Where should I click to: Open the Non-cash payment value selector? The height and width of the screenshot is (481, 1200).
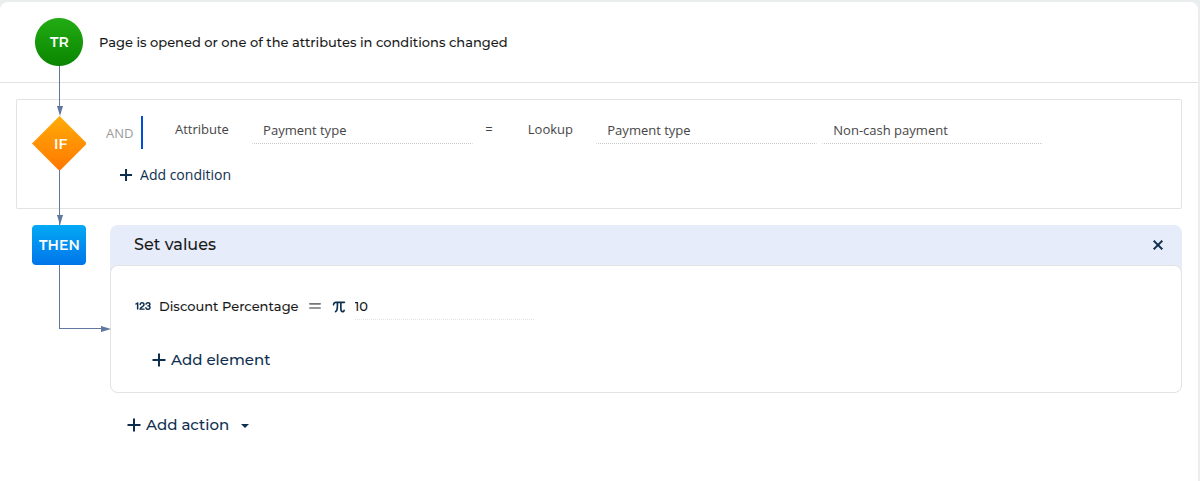click(x=932, y=131)
